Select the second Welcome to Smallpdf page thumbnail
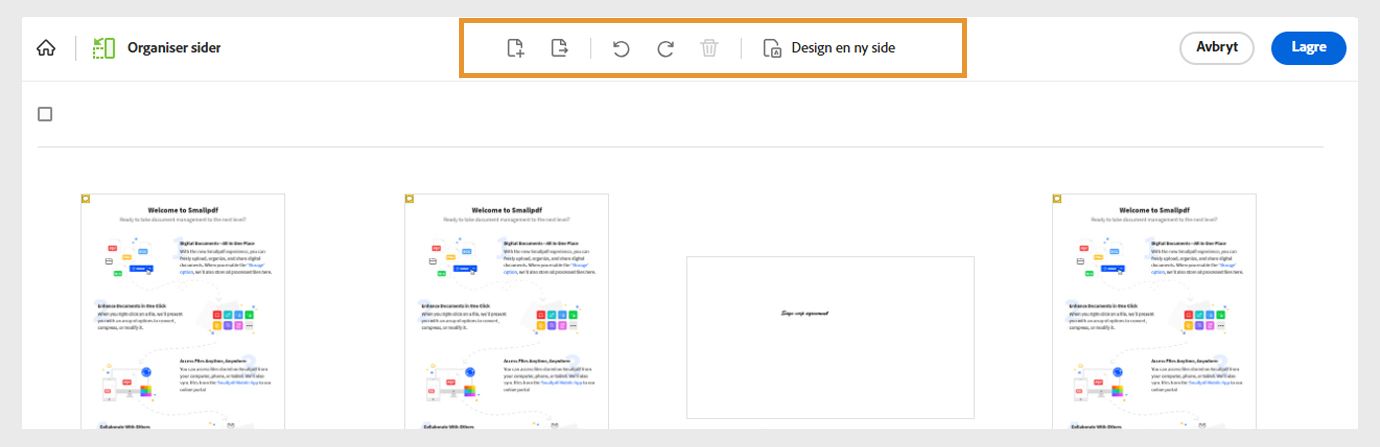The image size is (1380, 447). [507, 311]
